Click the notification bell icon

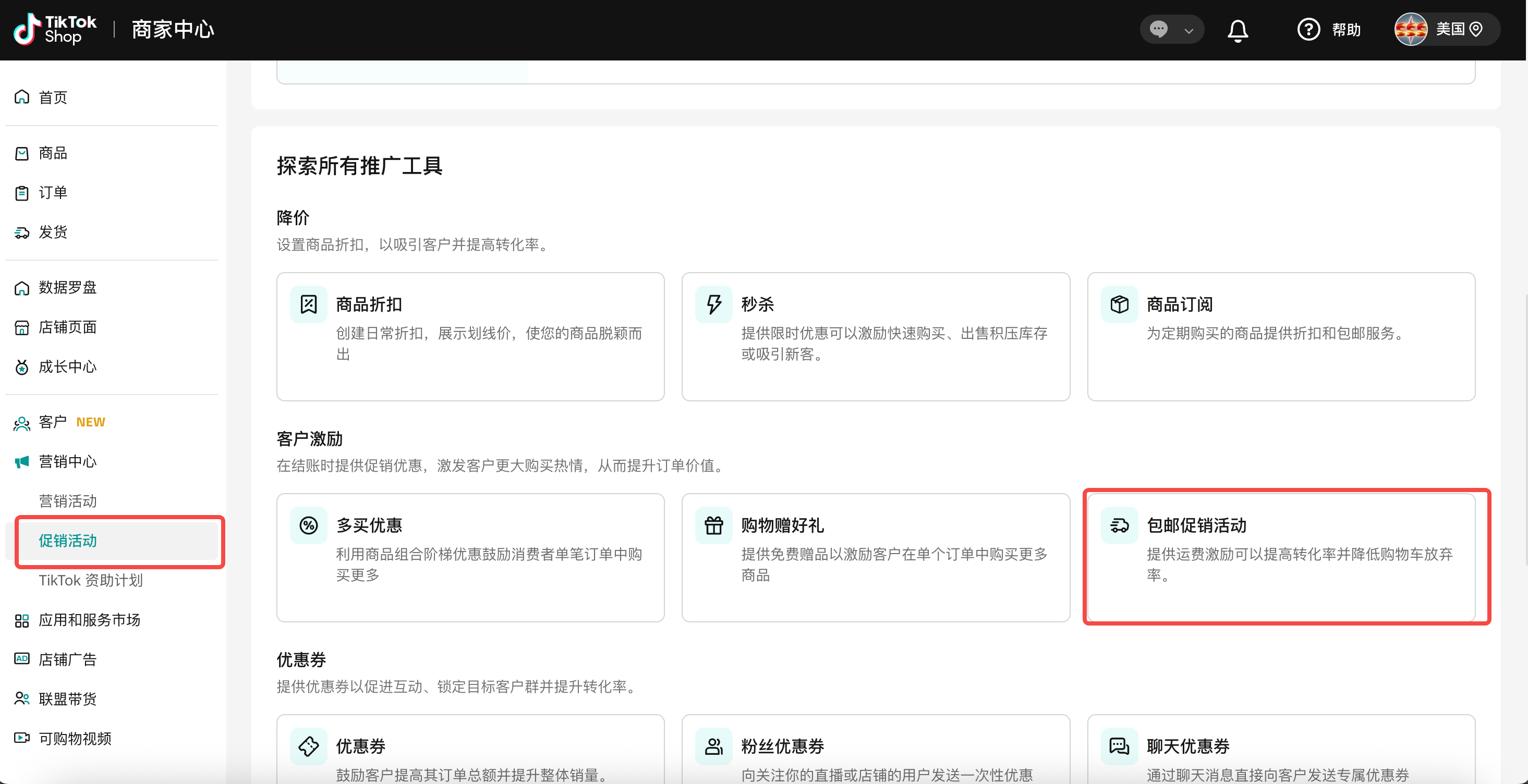tap(1238, 30)
